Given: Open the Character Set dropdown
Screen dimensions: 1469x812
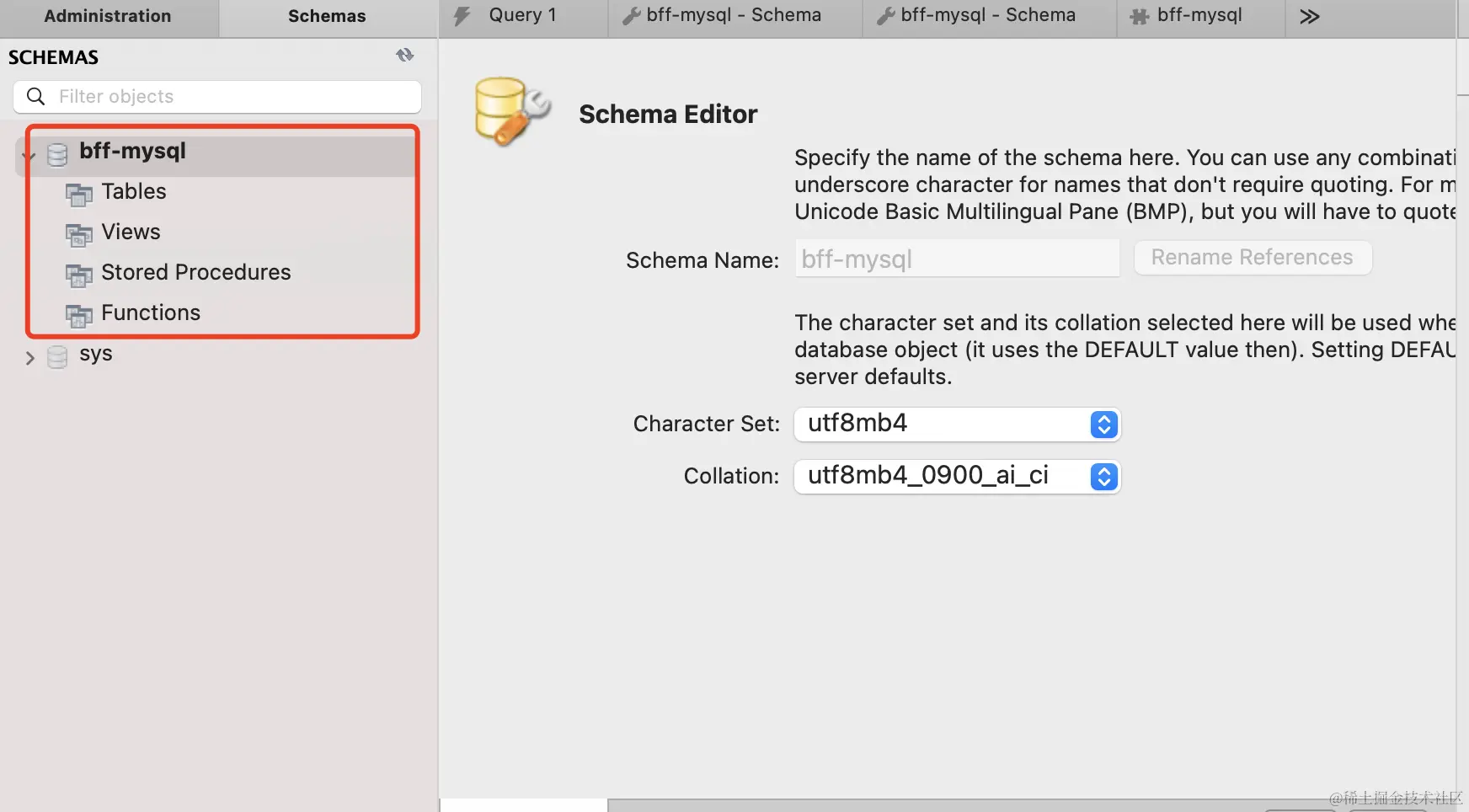Looking at the screenshot, I should pyautogui.click(x=1103, y=424).
